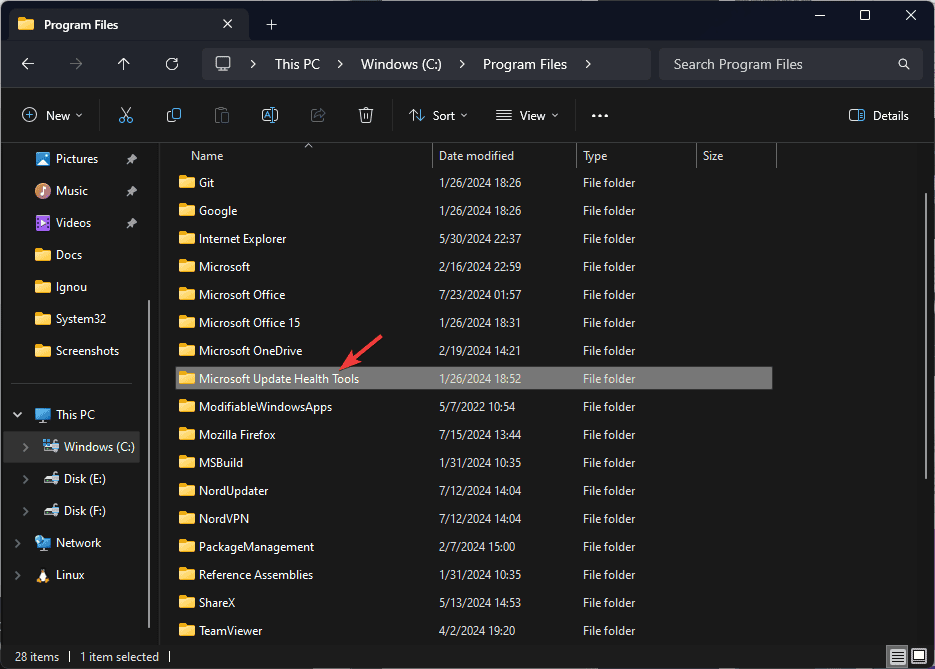Open Docs folder in the sidebar
The width and height of the screenshot is (935, 669).
pos(69,255)
